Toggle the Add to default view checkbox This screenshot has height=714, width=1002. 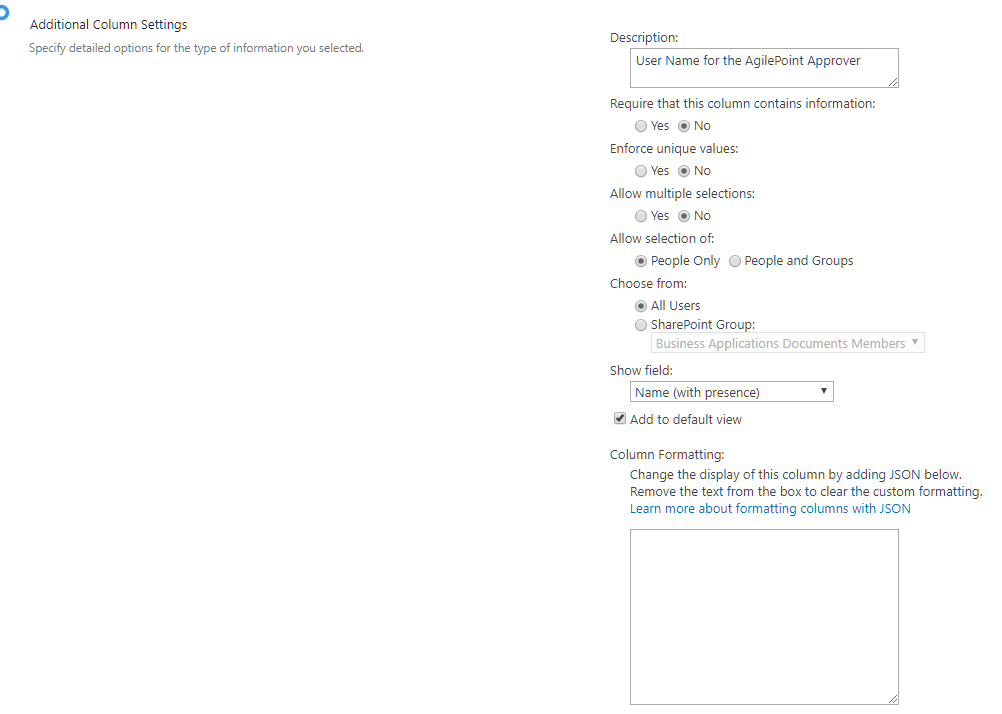click(620, 419)
